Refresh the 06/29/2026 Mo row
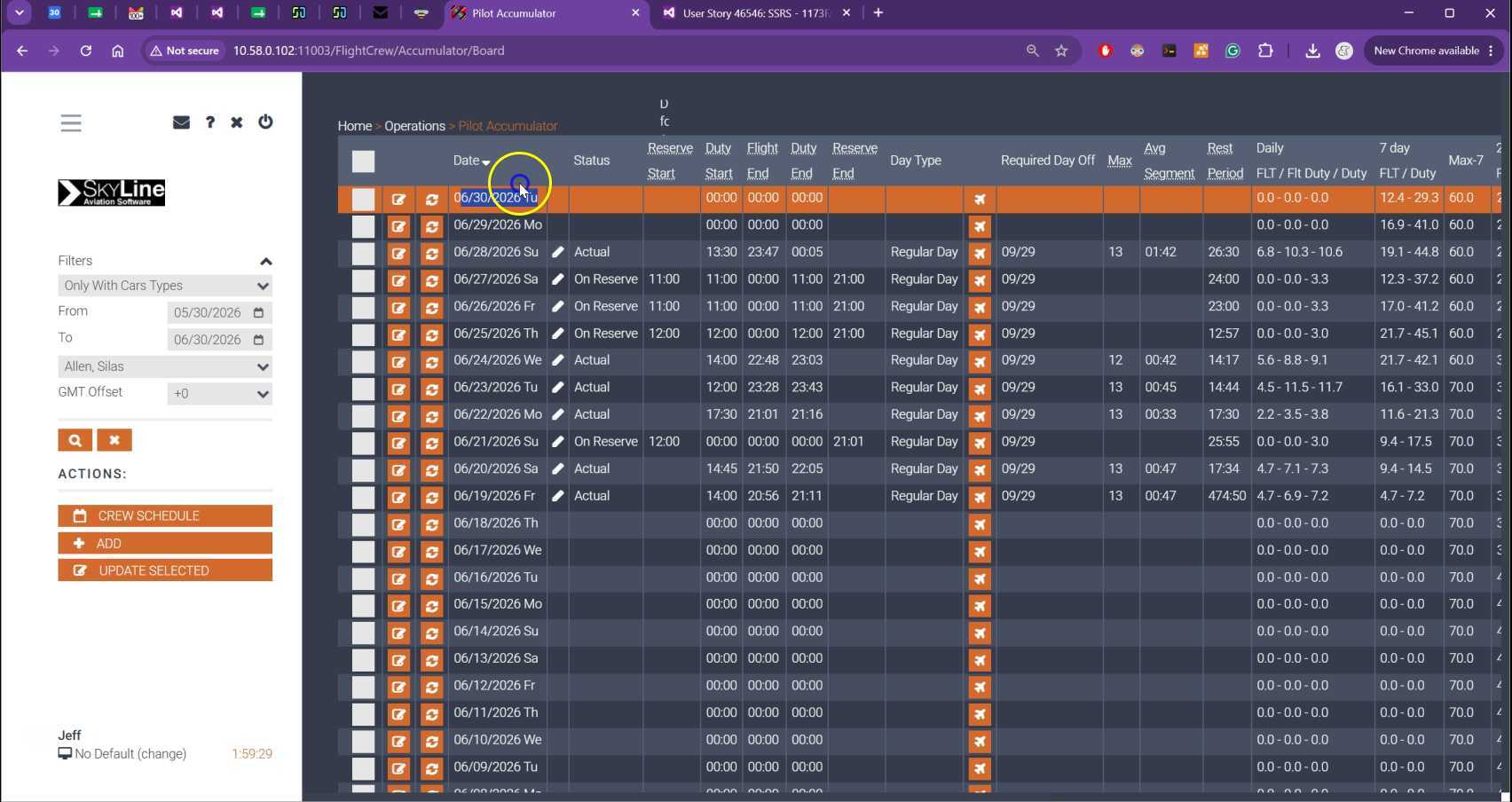The height and width of the screenshot is (802, 1512). [x=431, y=226]
